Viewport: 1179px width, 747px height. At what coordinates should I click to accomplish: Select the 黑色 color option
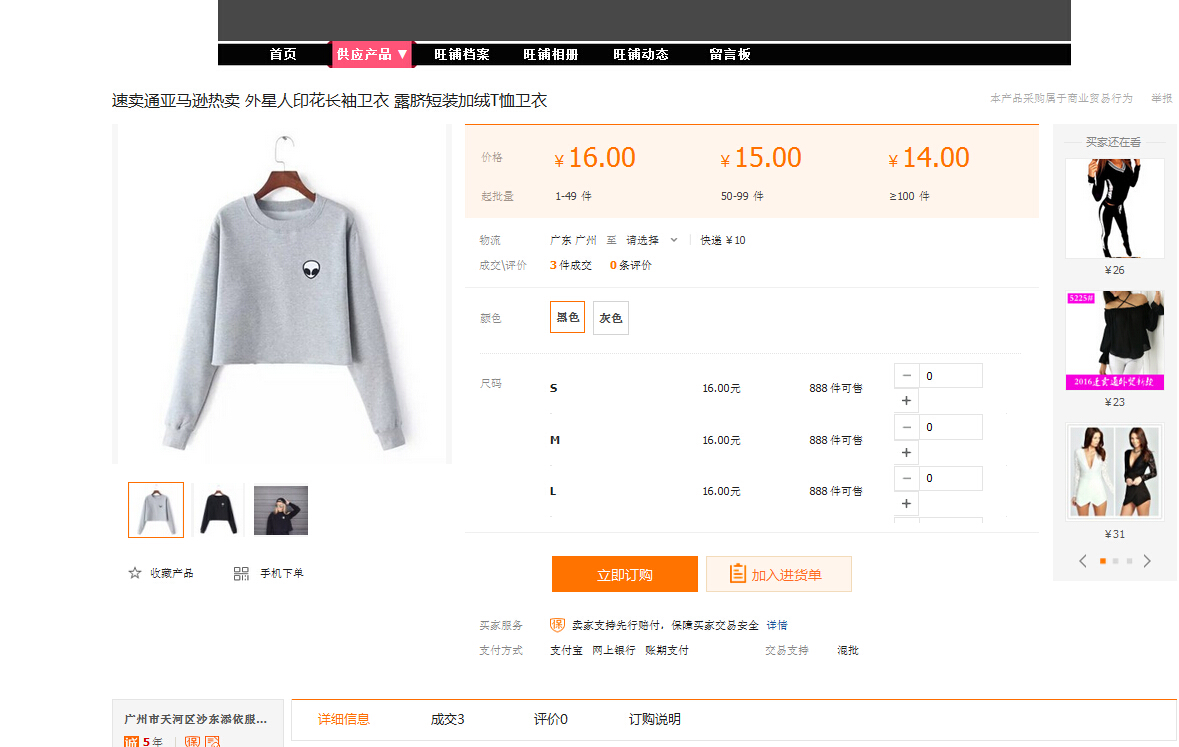tap(567, 318)
